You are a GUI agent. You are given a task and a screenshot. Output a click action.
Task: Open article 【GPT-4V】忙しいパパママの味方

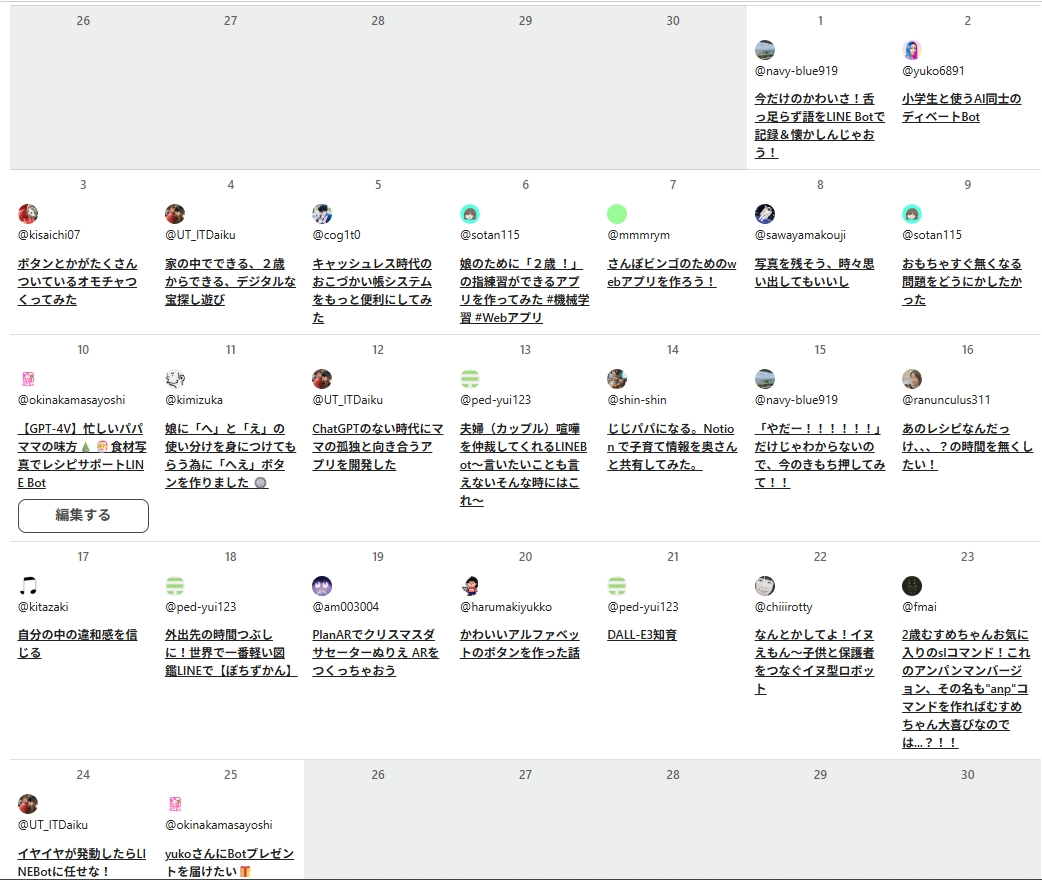82,456
